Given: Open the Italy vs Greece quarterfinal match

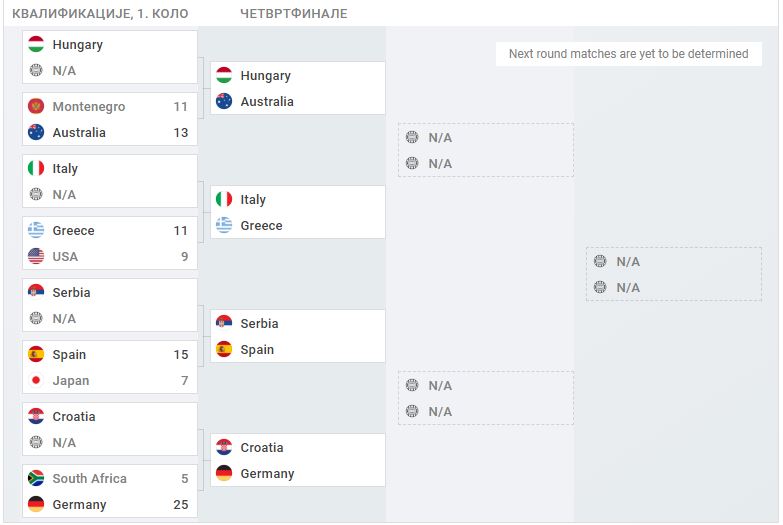Looking at the screenshot, I should pos(298,212).
